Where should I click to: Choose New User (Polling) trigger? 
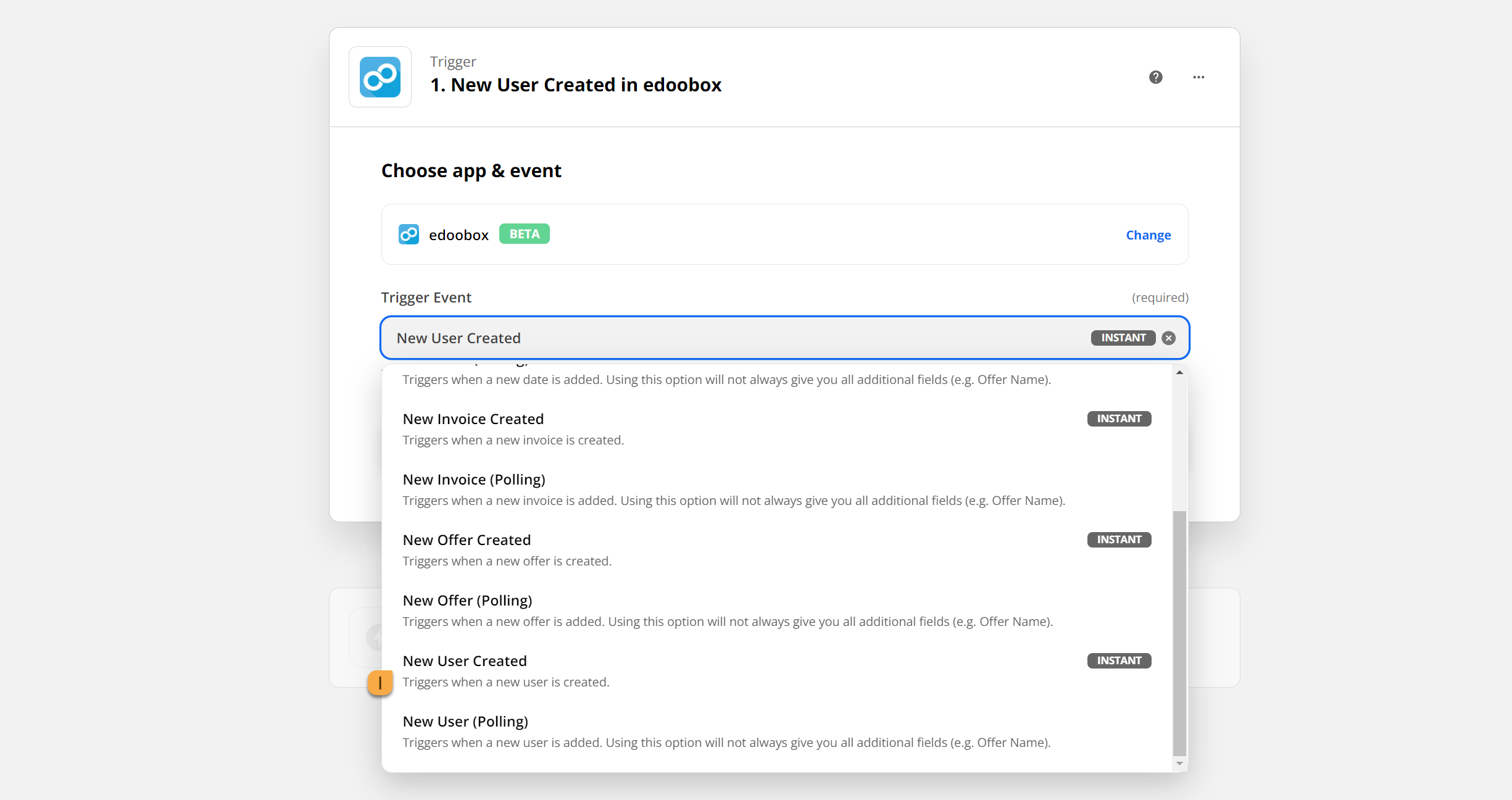click(465, 722)
